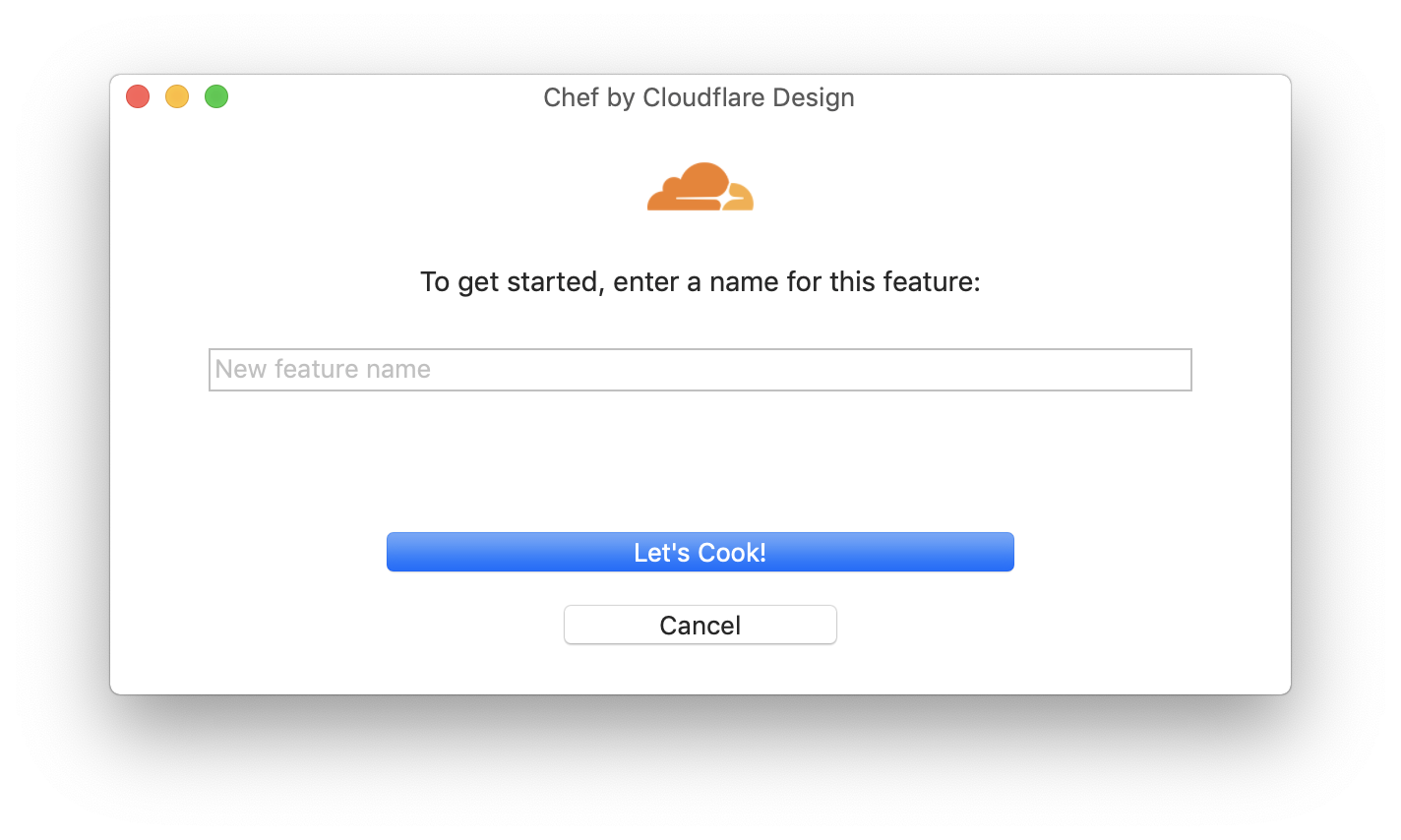Focus the New feature name field
The height and width of the screenshot is (840, 1401).
(x=700, y=370)
